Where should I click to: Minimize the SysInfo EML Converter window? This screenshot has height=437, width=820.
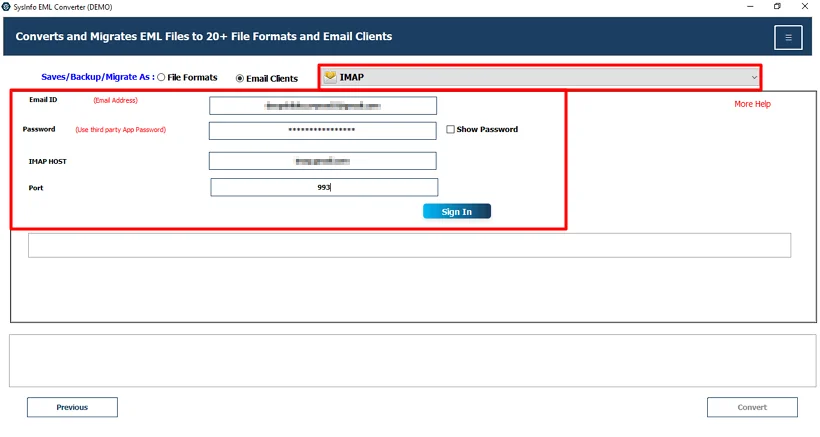[750, 6]
